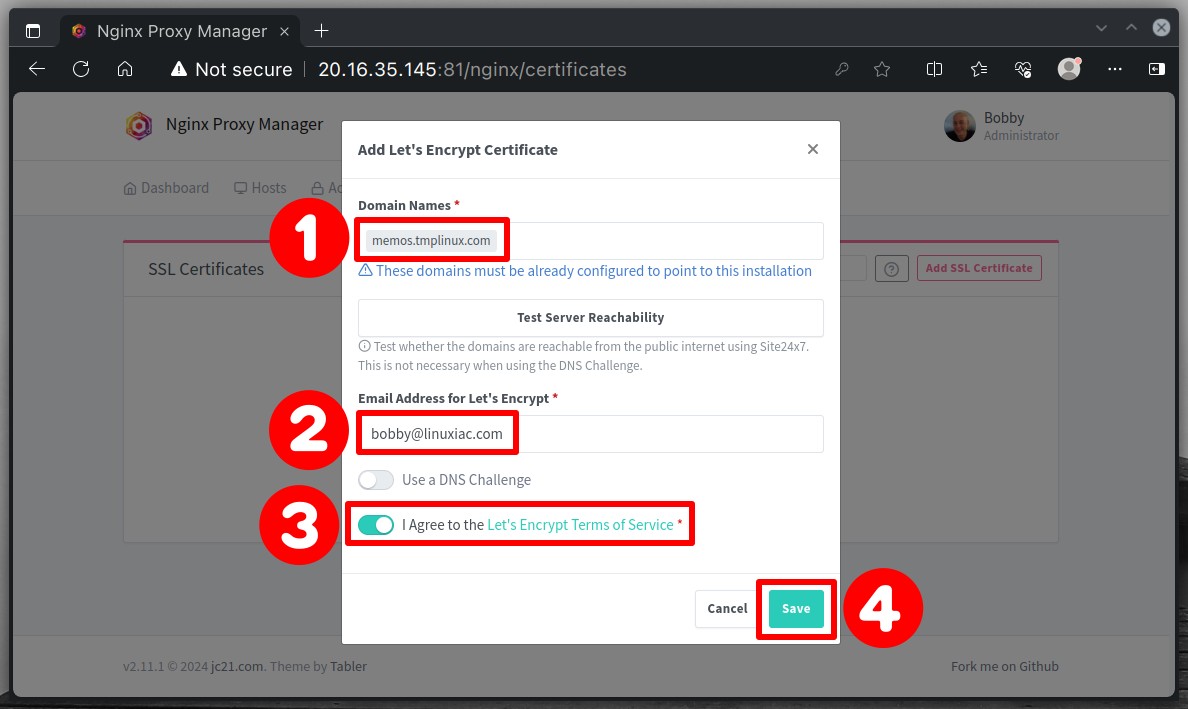Open Tabler theme footer link
Viewport: 1188px width, 709px height.
(349, 667)
